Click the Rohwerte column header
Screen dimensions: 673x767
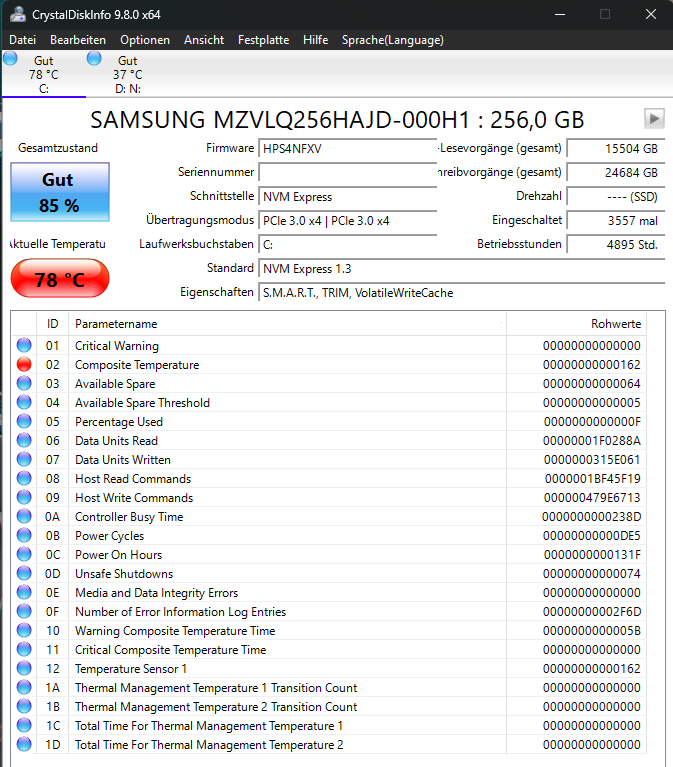click(577, 324)
